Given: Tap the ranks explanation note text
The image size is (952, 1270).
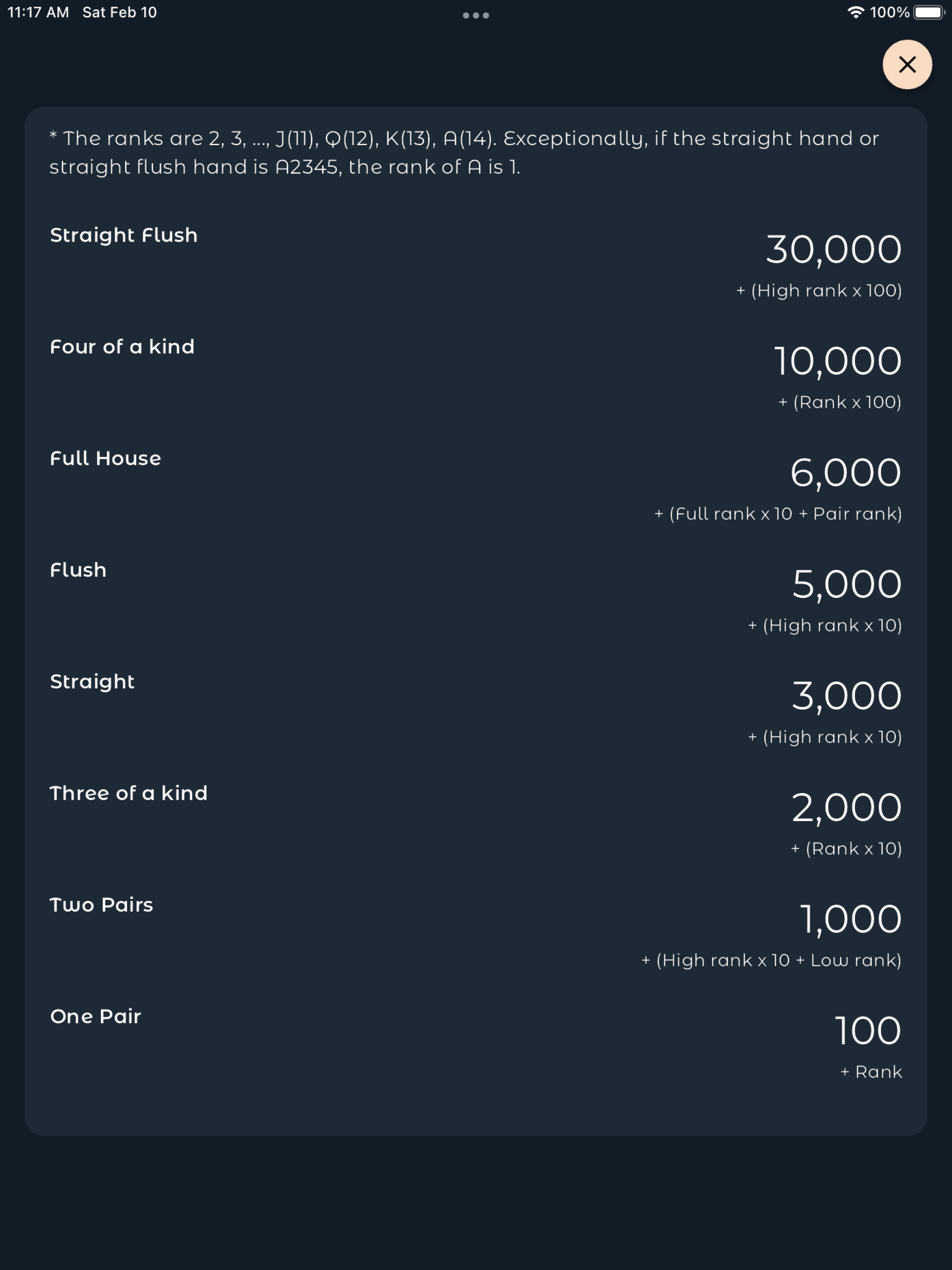Looking at the screenshot, I should pos(464,153).
